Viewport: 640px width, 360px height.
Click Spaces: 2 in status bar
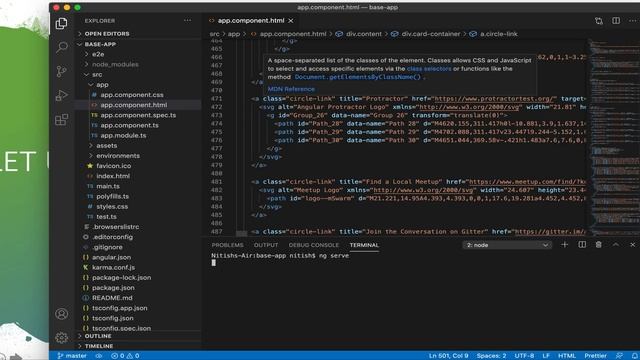pyautogui.click(x=491, y=356)
